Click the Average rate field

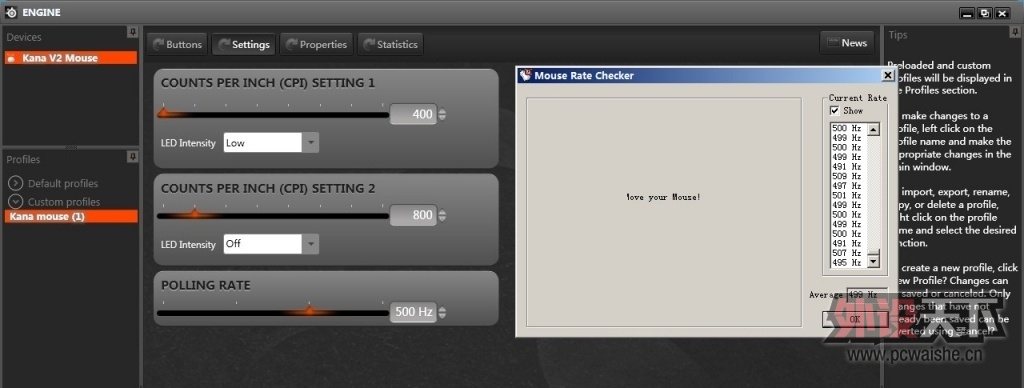pos(867,295)
